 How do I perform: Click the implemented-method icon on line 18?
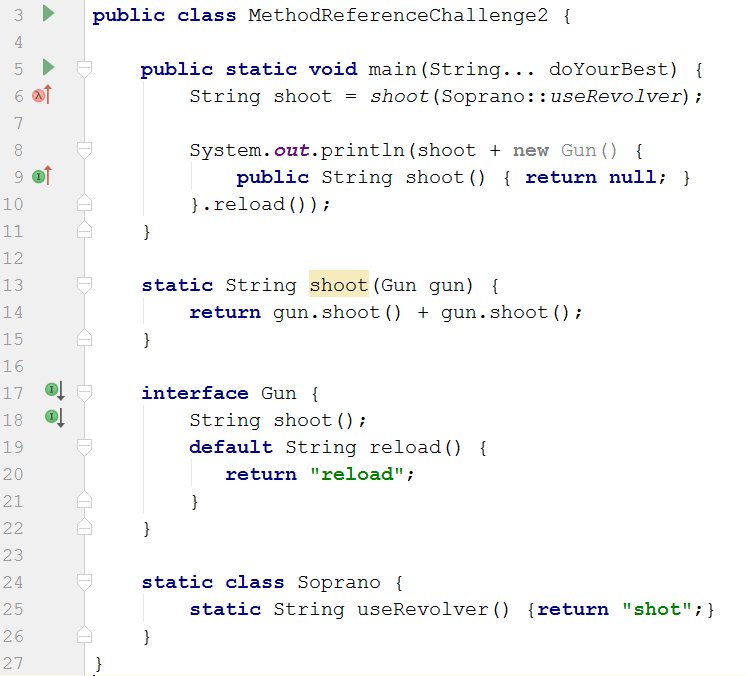(x=54, y=418)
